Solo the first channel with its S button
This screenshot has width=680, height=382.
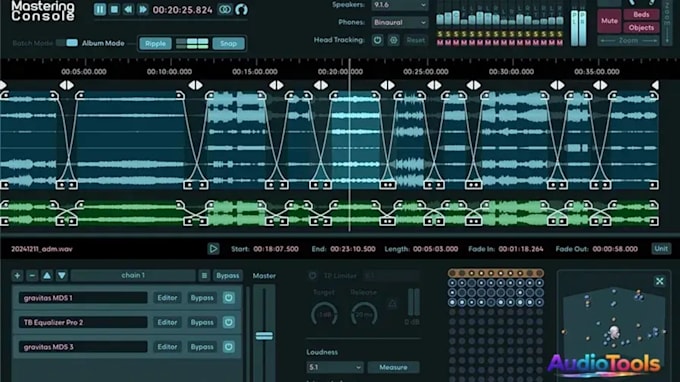click(x=440, y=34)
